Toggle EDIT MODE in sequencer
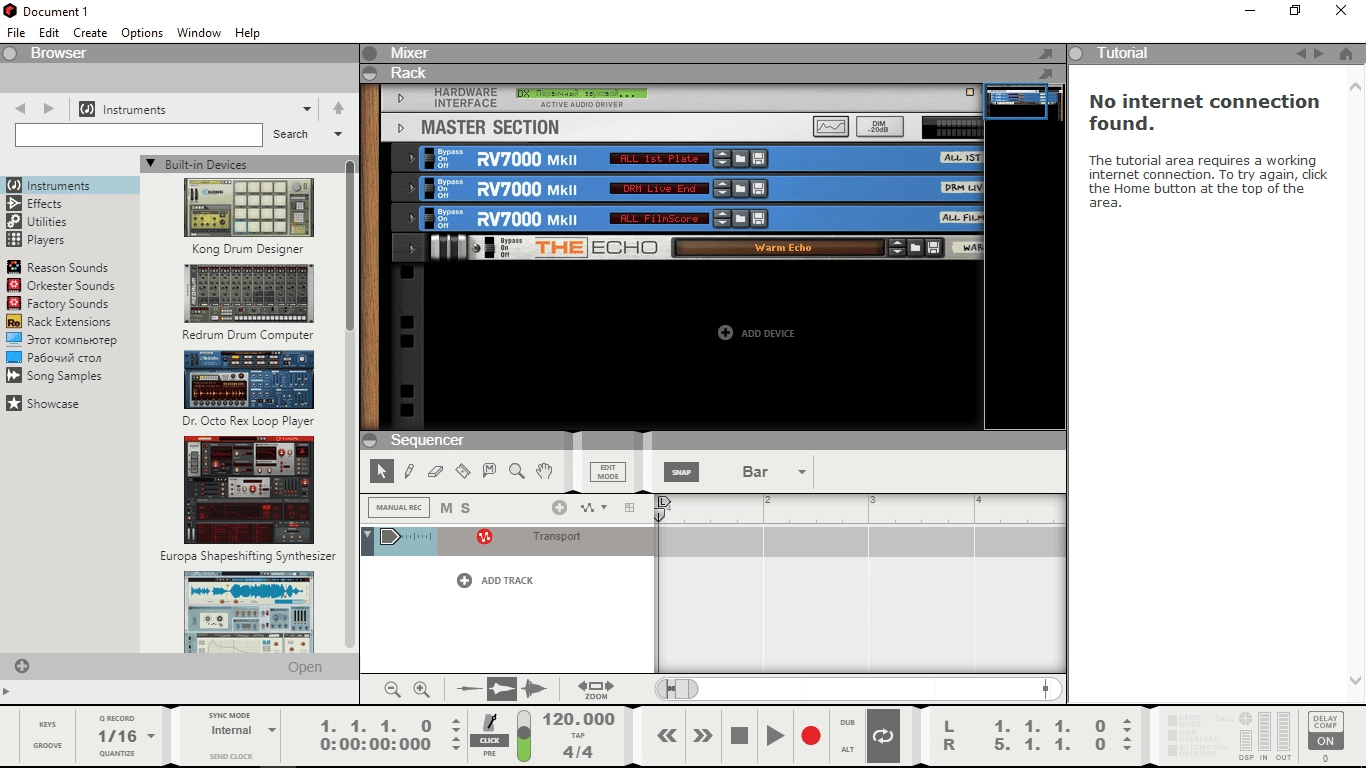Screen dimensions: 1366x768 tap(608, 472)
